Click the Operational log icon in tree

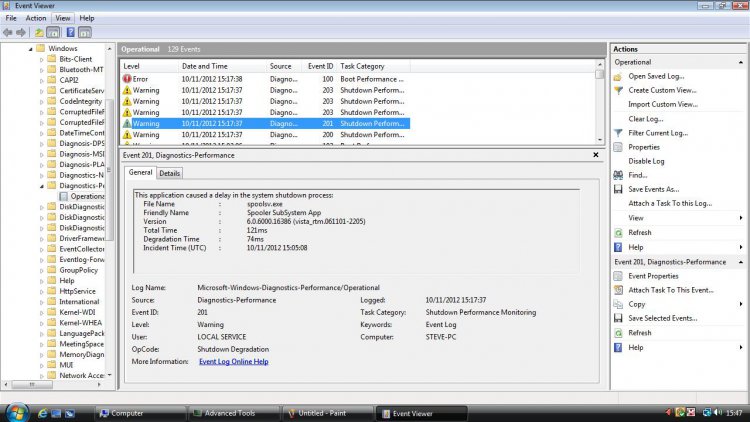[64, 196]
